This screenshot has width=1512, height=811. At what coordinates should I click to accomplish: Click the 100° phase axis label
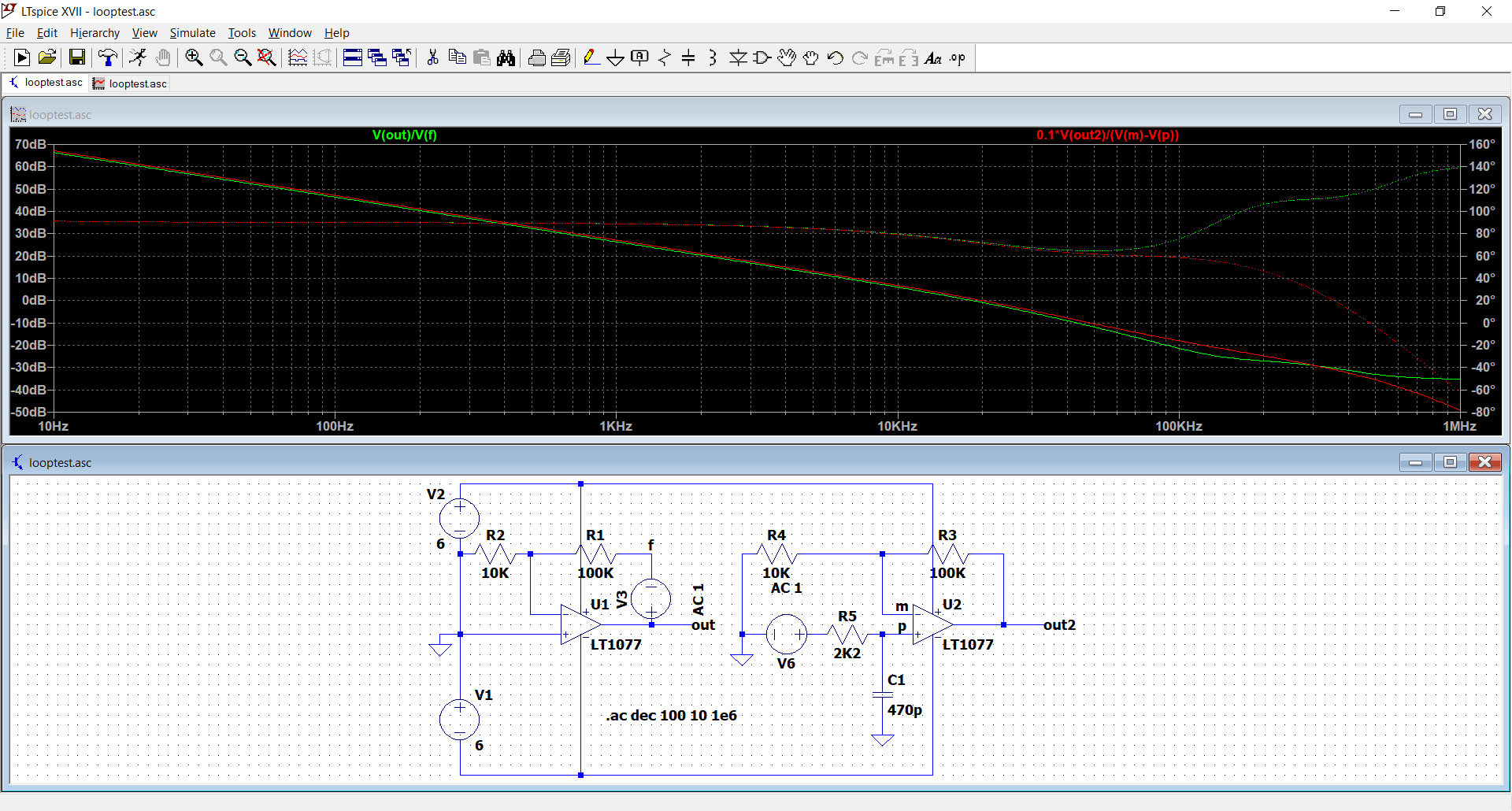point(1481,211)
